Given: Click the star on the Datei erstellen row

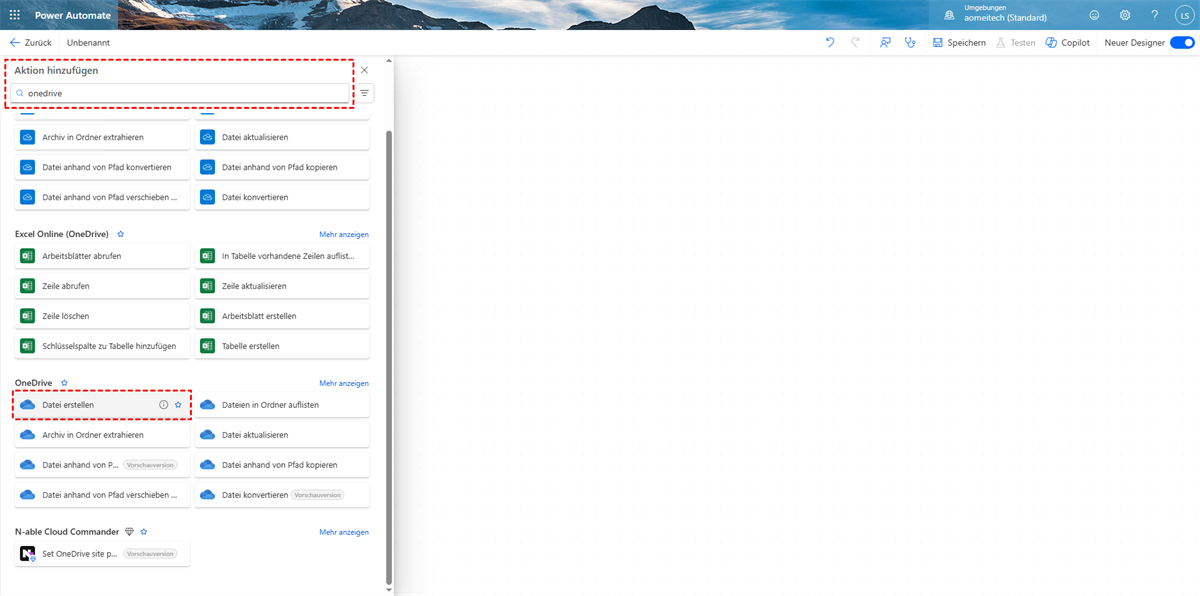Looking at the screenshot, I should pyautogui.click(x=178, y=405).
